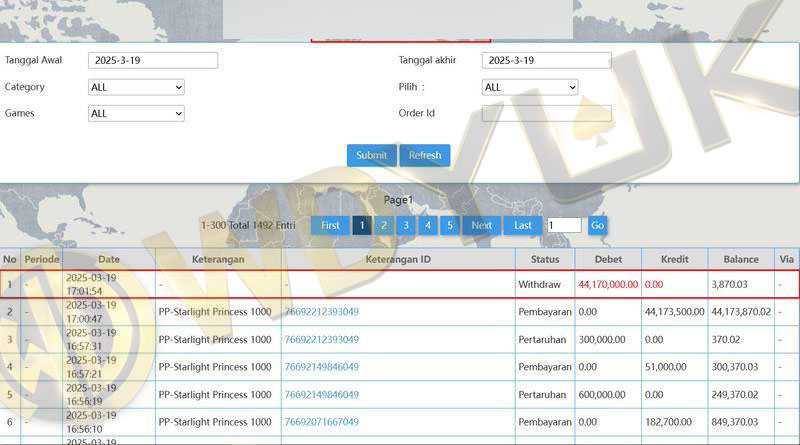
Task: Click debet value 300,000.00 in row 3
Action: (602, 339)
